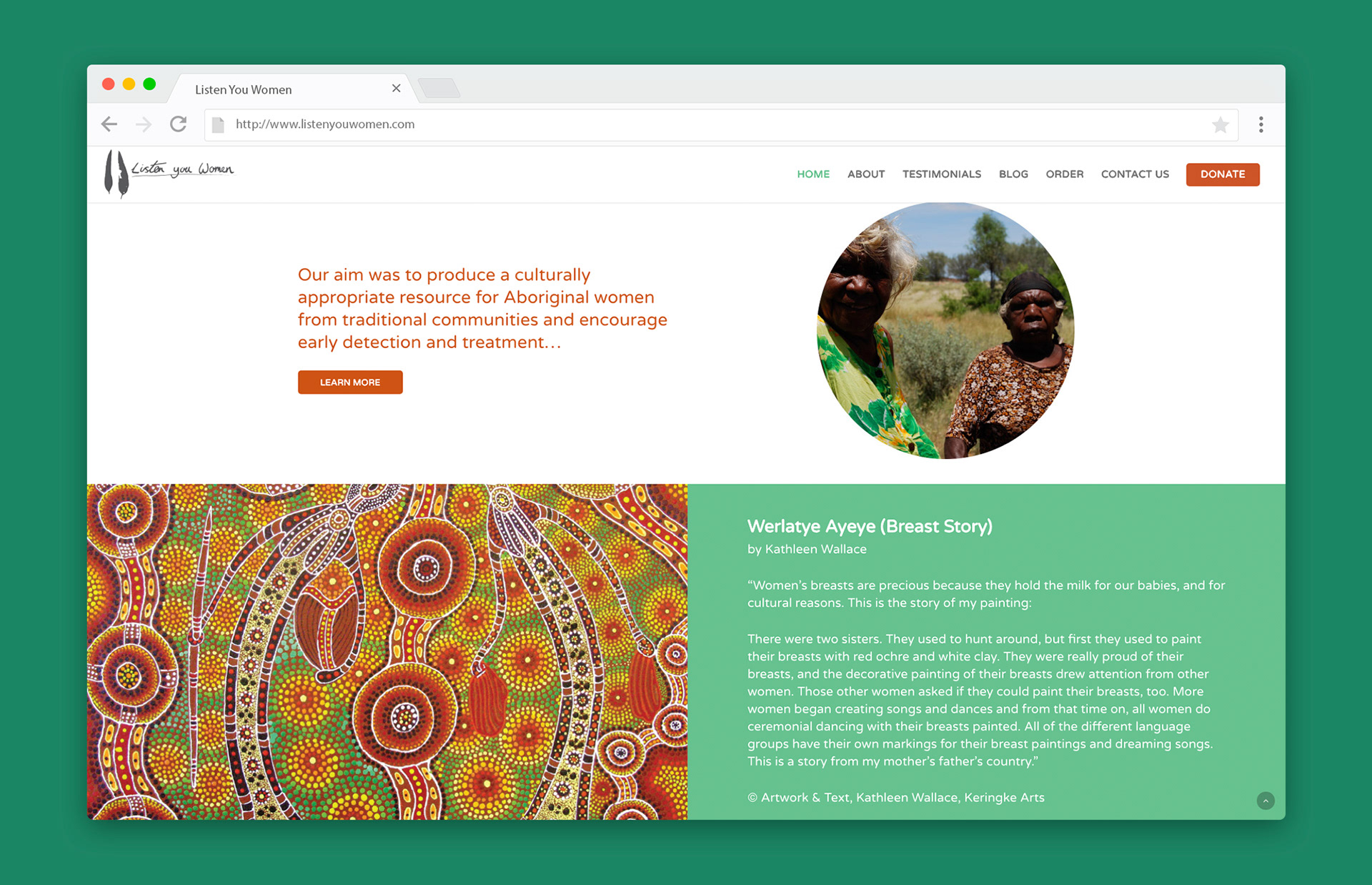Visit the BLOG section

(1013, 174)
